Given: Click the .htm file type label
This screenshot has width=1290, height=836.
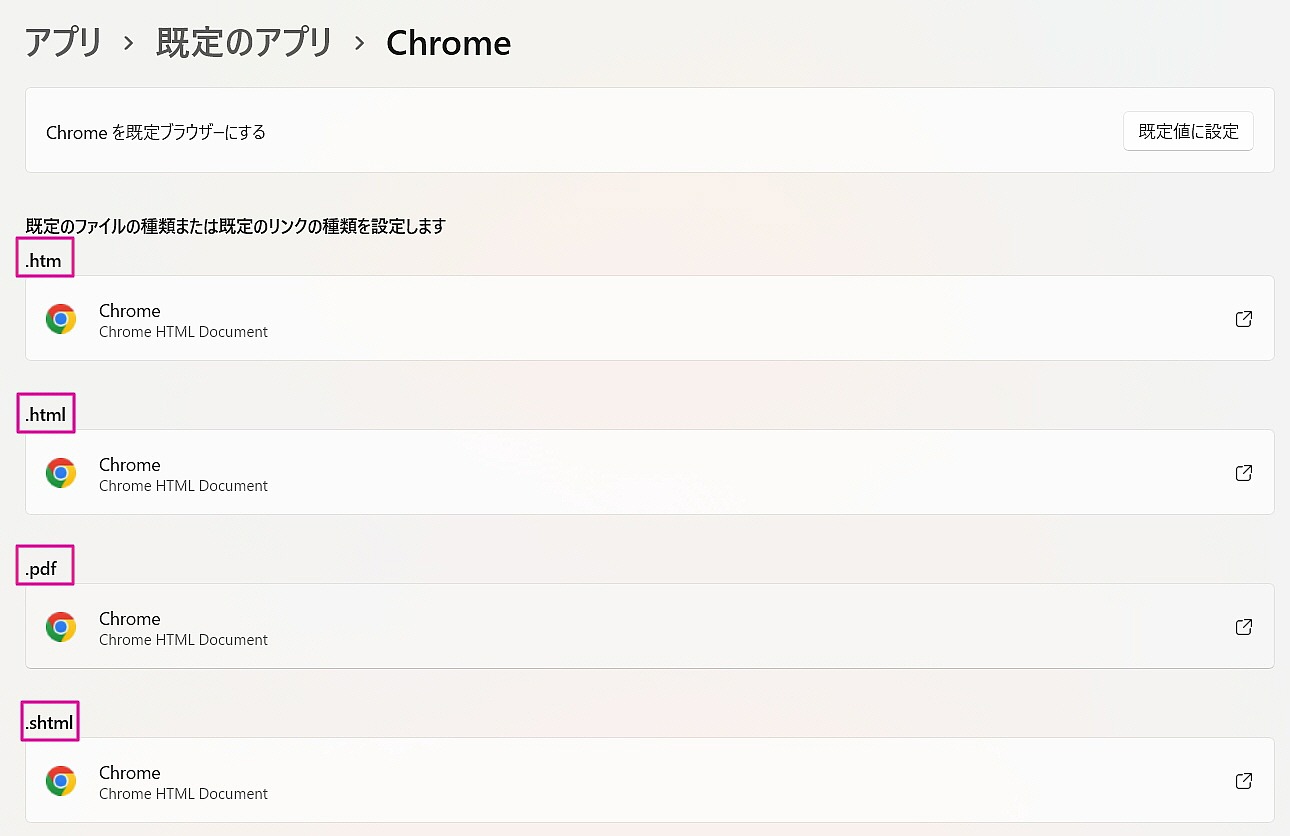Looking at the screenshot, I should [x=44, y=262].
